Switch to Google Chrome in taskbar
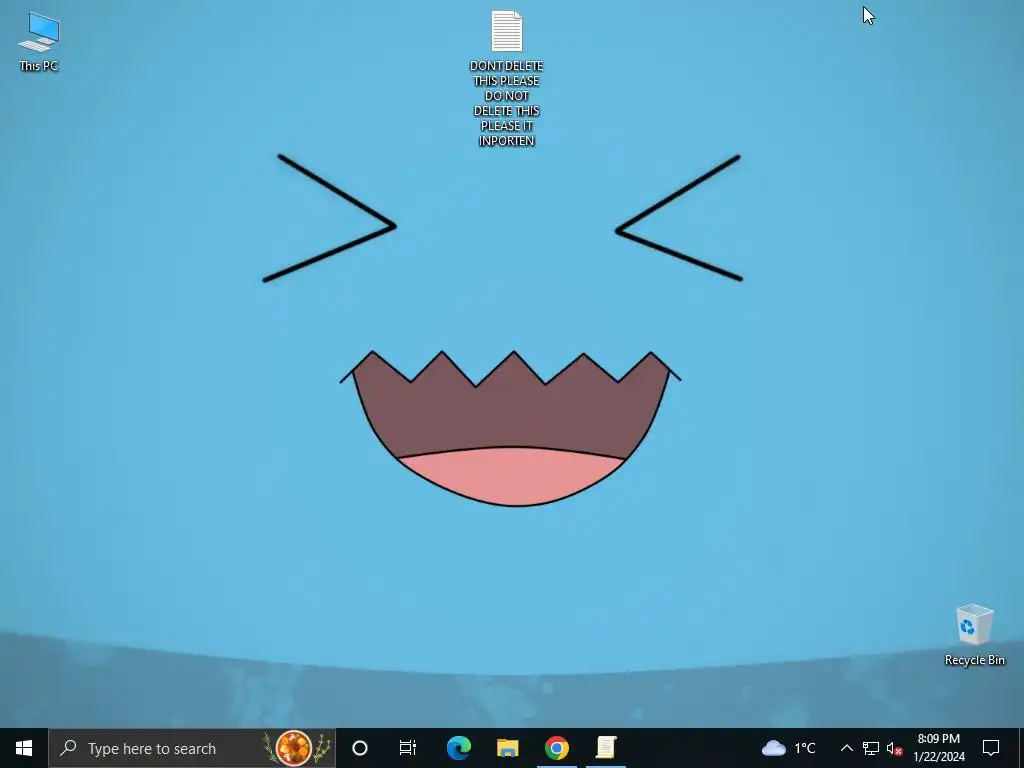This screenshot has height=768, width=1024. point(556,748)
